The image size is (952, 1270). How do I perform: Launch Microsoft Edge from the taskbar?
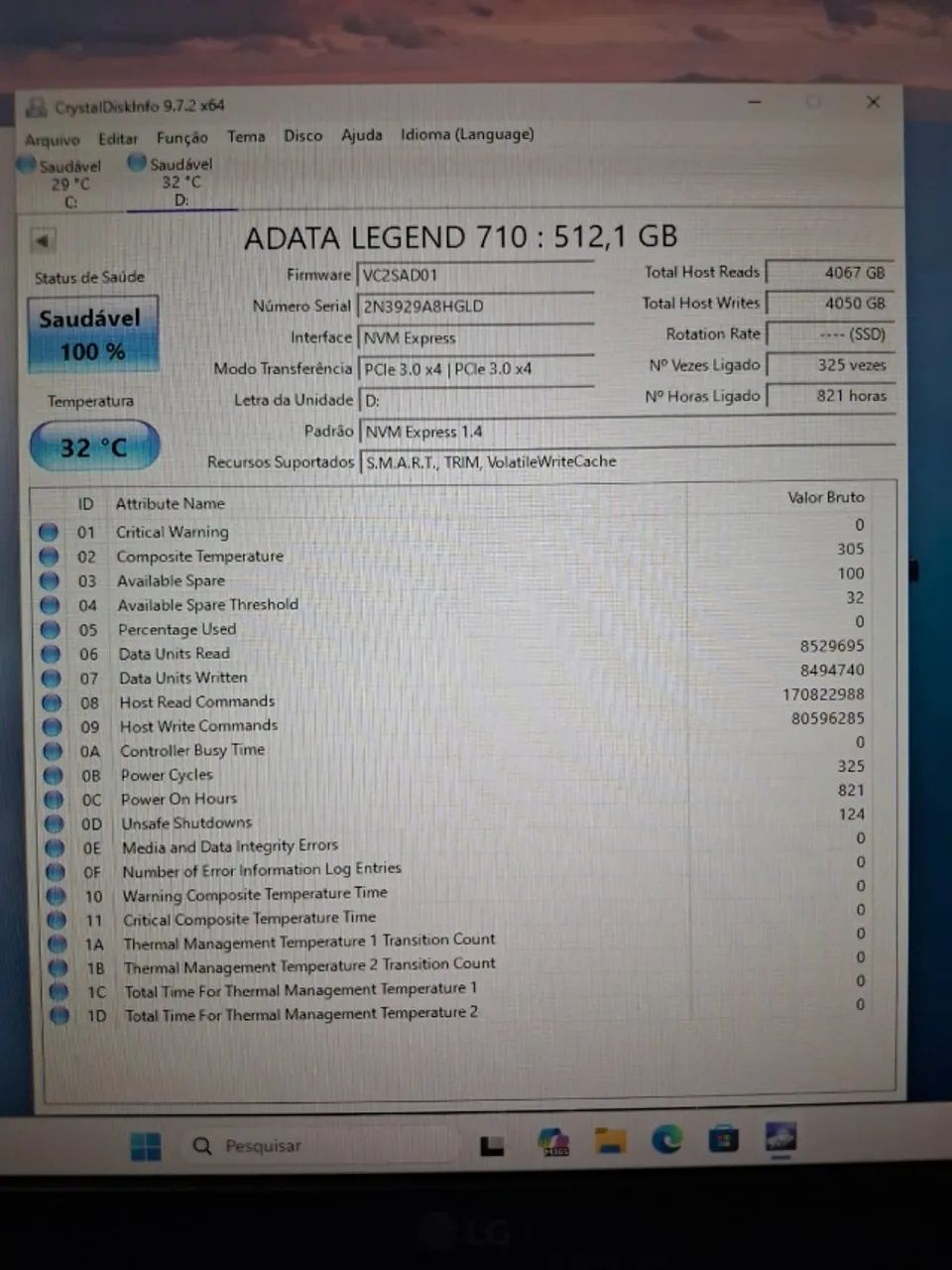click(x=667, y=1140)
